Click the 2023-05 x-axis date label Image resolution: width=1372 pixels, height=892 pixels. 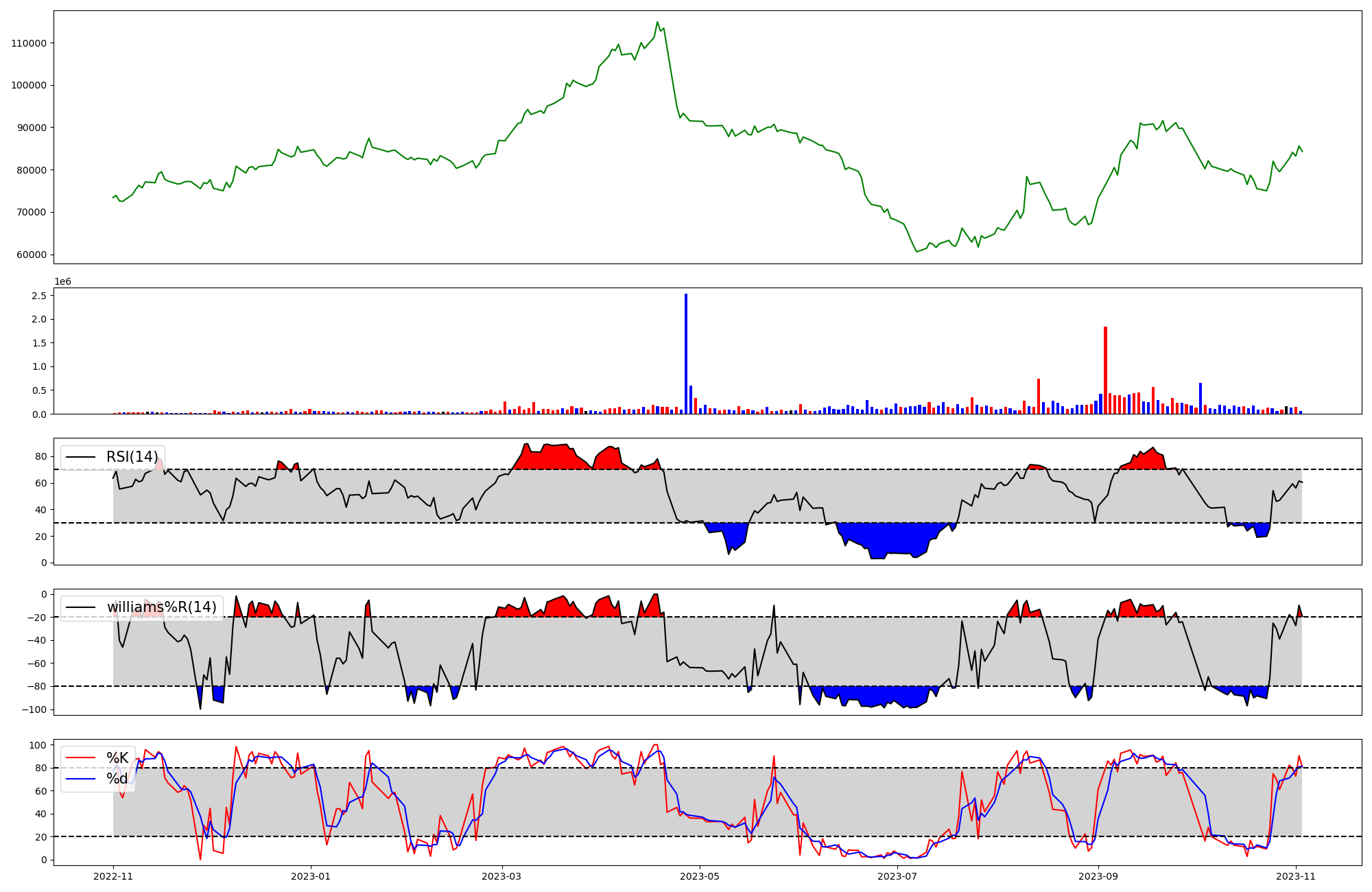(x=700, y=876)
